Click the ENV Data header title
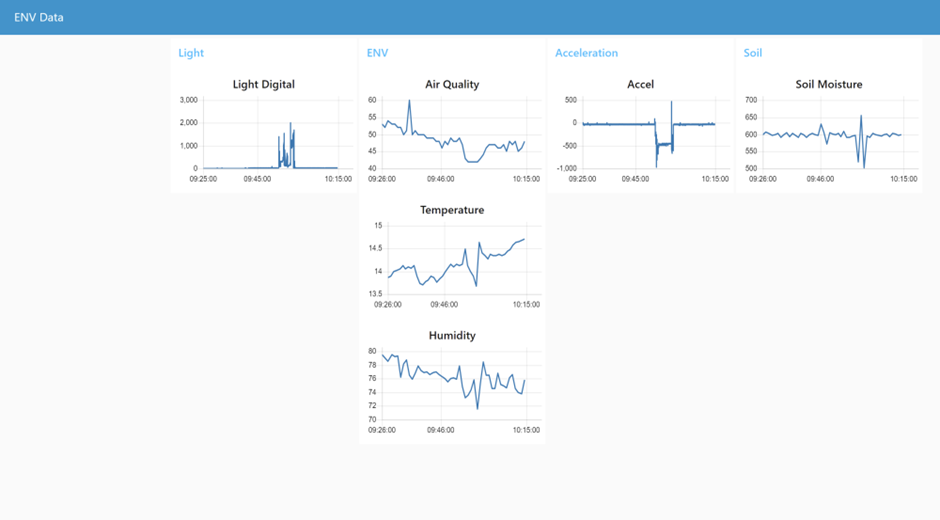Viewport: 940px width, 520px height. (x=39, y=17)
